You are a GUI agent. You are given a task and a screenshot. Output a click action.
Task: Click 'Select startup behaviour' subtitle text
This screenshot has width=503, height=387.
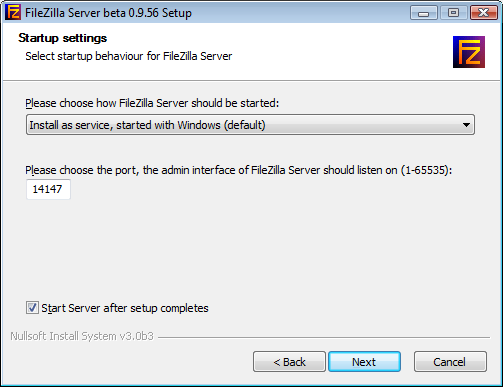[129, 56]
